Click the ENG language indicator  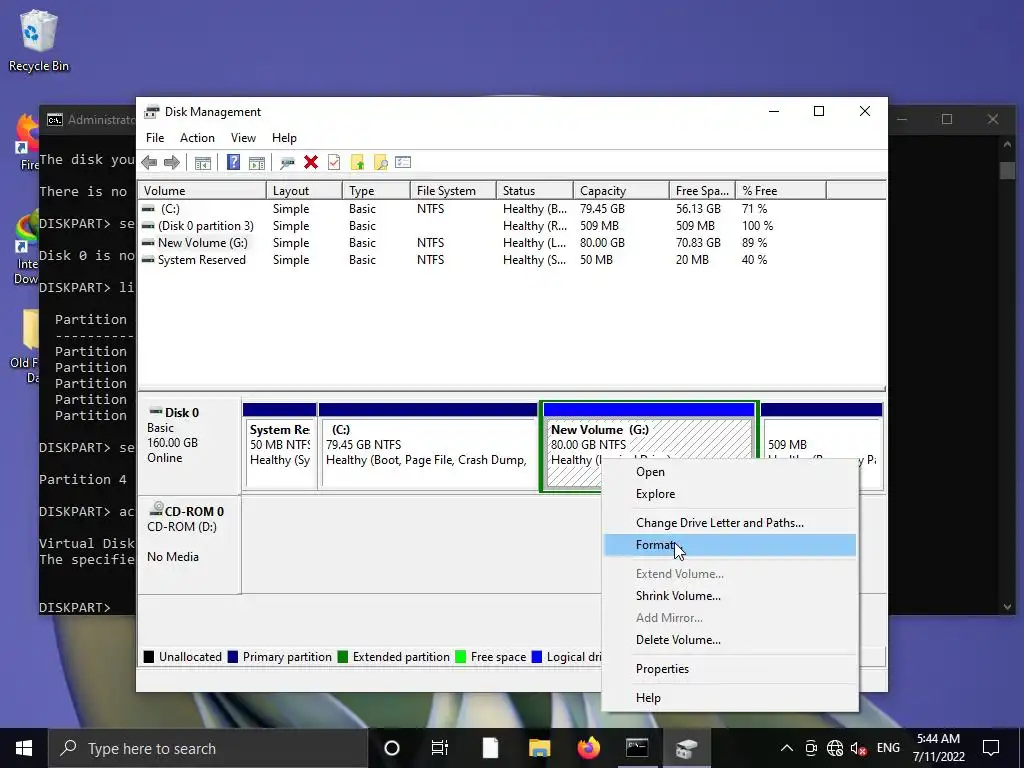point(888,748)
